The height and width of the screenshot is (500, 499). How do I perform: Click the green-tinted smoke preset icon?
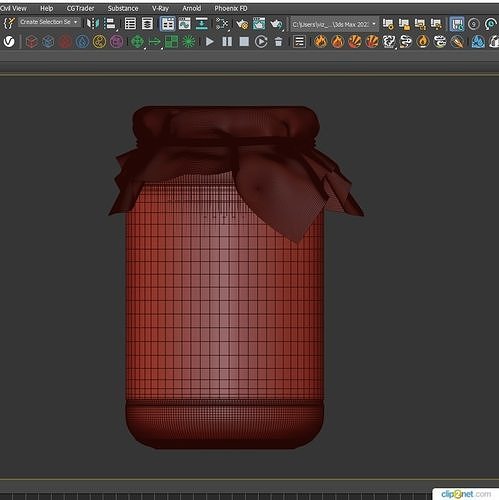(x=440, y=42)
